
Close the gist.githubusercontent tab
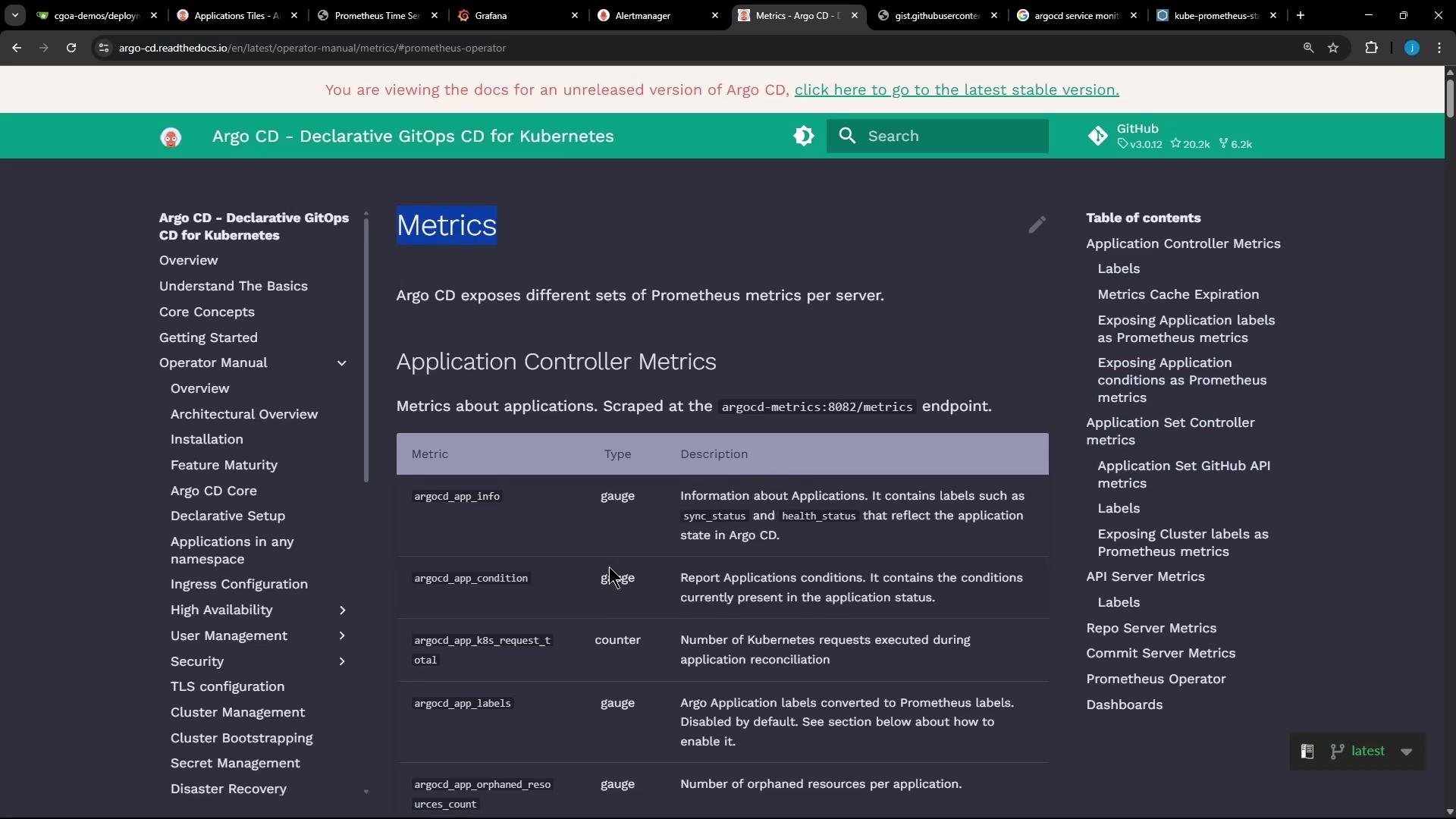994,15
